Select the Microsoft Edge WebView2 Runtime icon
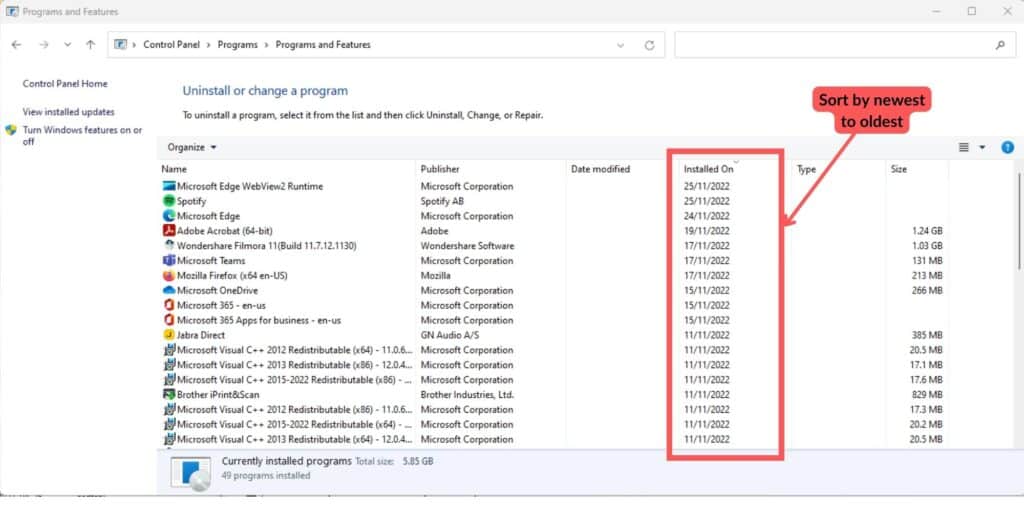Viewport: 1024px width, 512px height. click(169, 186)
